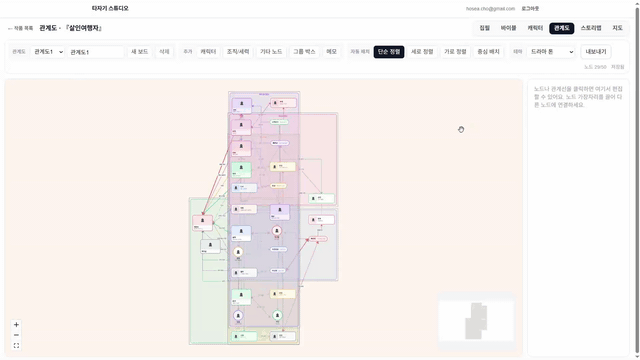This screenshot has height=360, width=640.
Task: Select the 관계도 tab
Action: [x=562, y=28]
